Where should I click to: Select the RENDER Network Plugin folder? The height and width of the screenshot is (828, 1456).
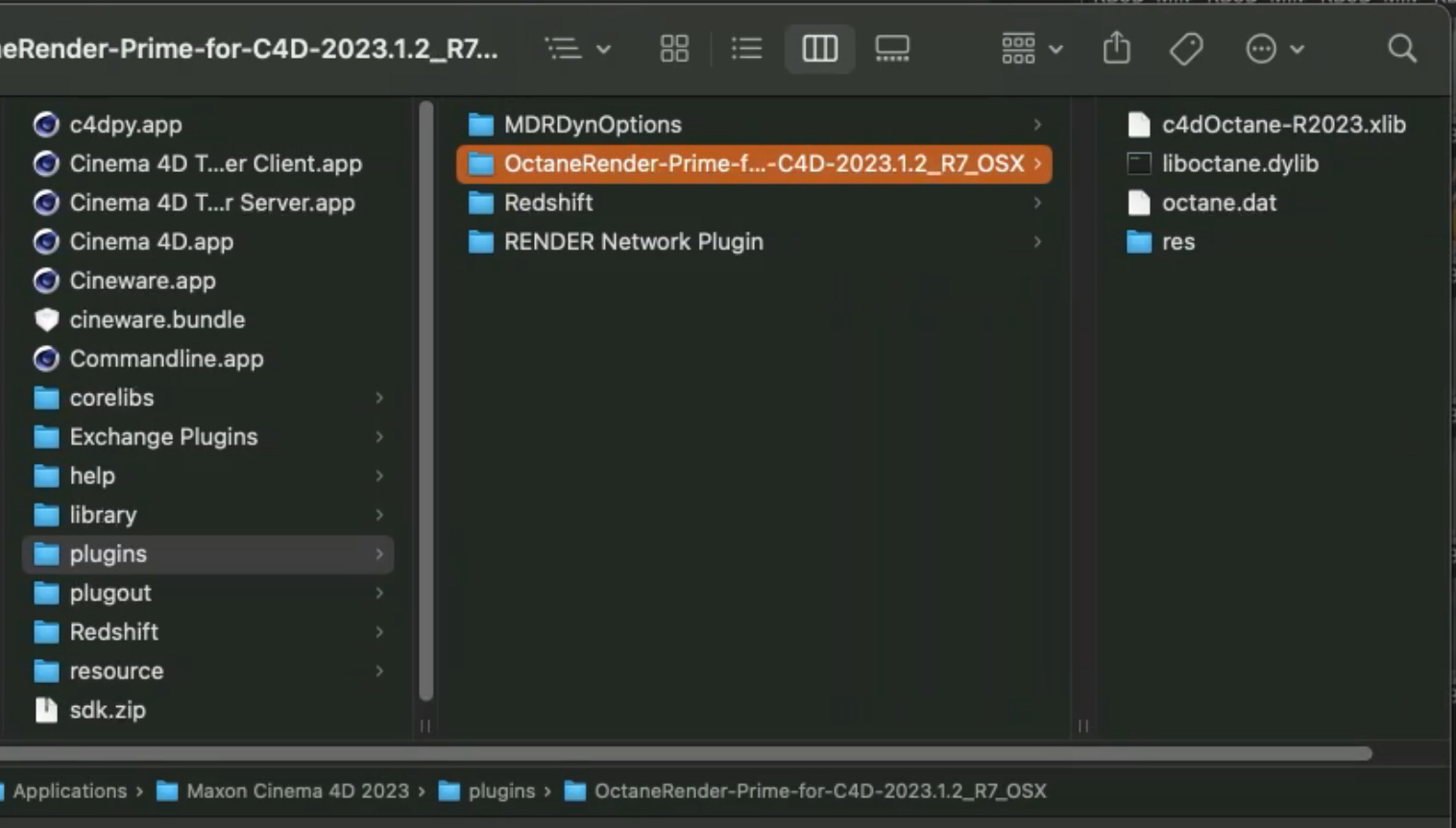pos(754,241)
